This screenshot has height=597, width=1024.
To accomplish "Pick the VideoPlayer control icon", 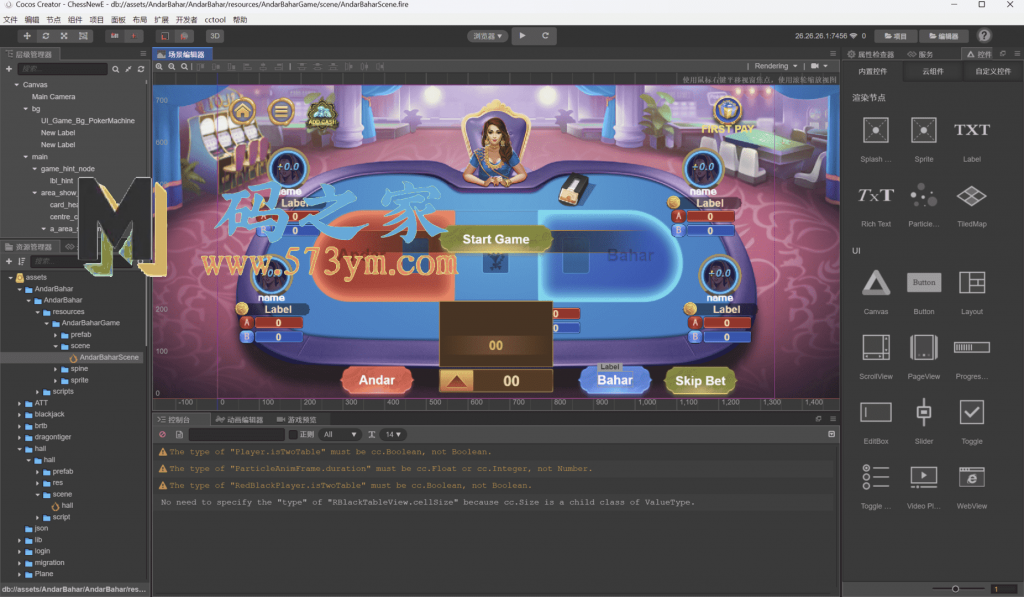I will click(923, 477).
